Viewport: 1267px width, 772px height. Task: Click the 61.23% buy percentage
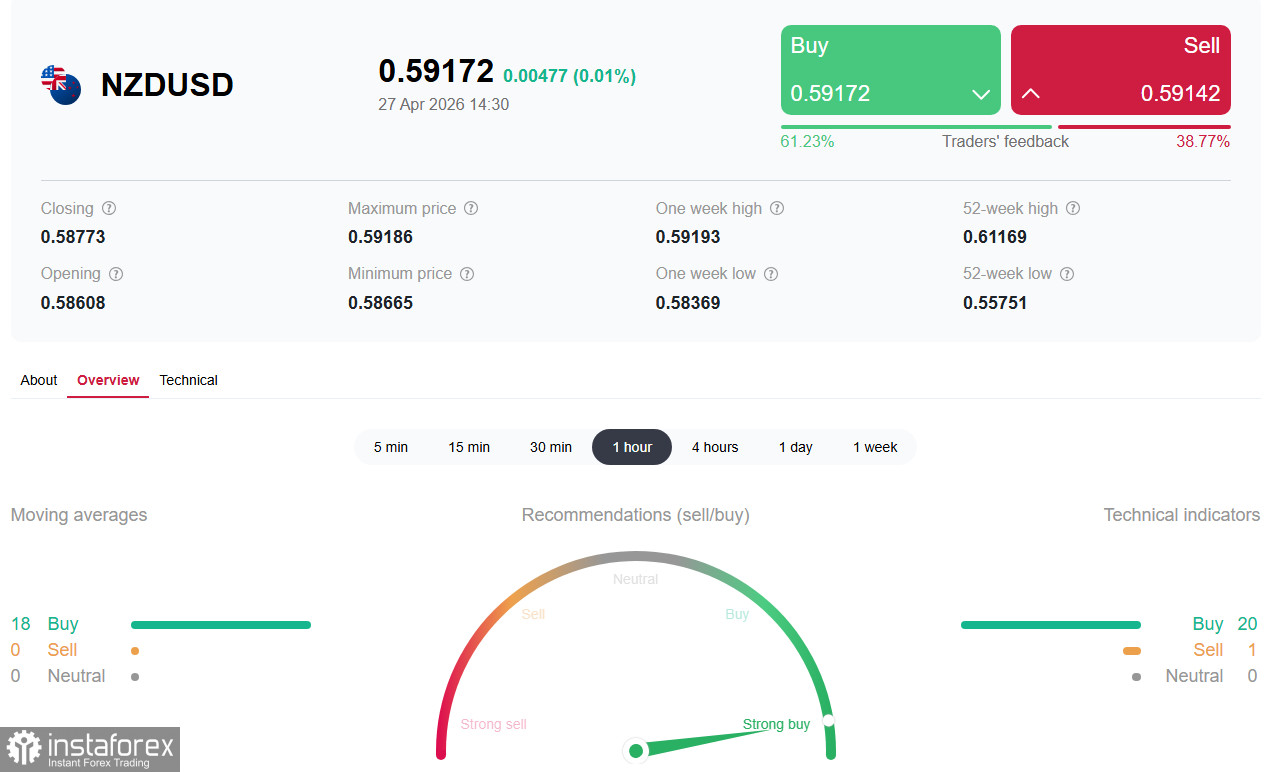coord(807,142)
